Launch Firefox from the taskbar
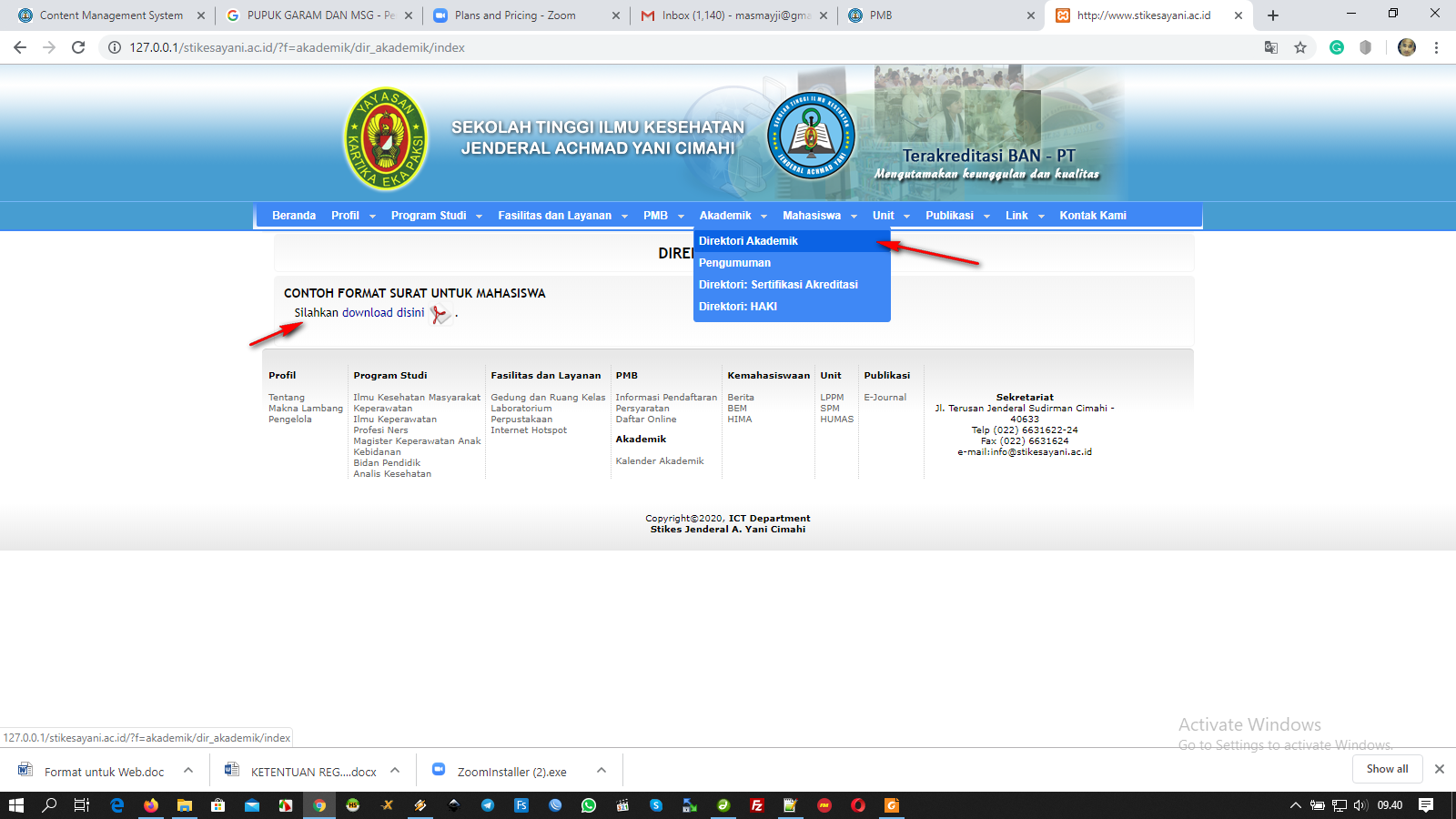Screen dimensions: 1456x819 tap(151, 805)
